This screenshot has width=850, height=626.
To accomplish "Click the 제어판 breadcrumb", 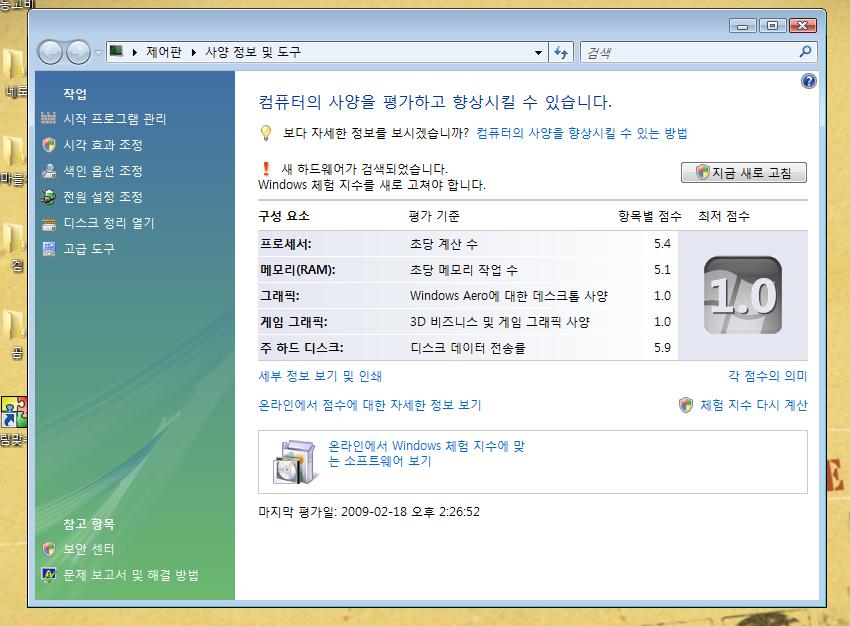I will (164, 52).
